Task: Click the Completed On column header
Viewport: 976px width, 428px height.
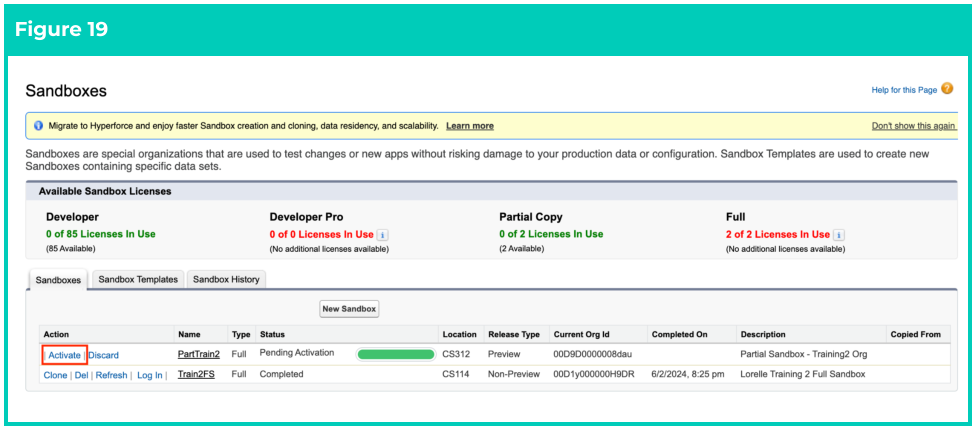Action: click(x=680, y=334)
